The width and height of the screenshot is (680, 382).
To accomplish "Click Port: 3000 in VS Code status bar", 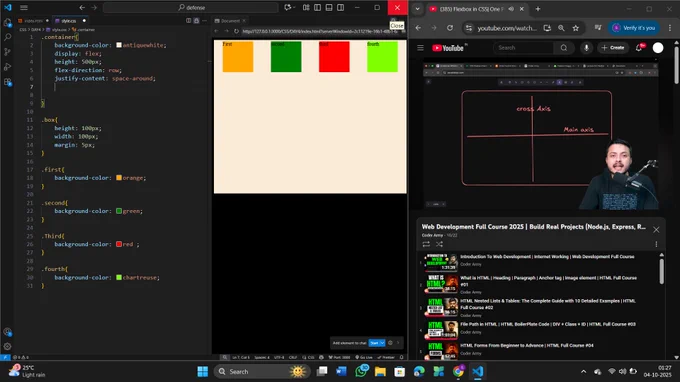I will (x=339, y=357).
